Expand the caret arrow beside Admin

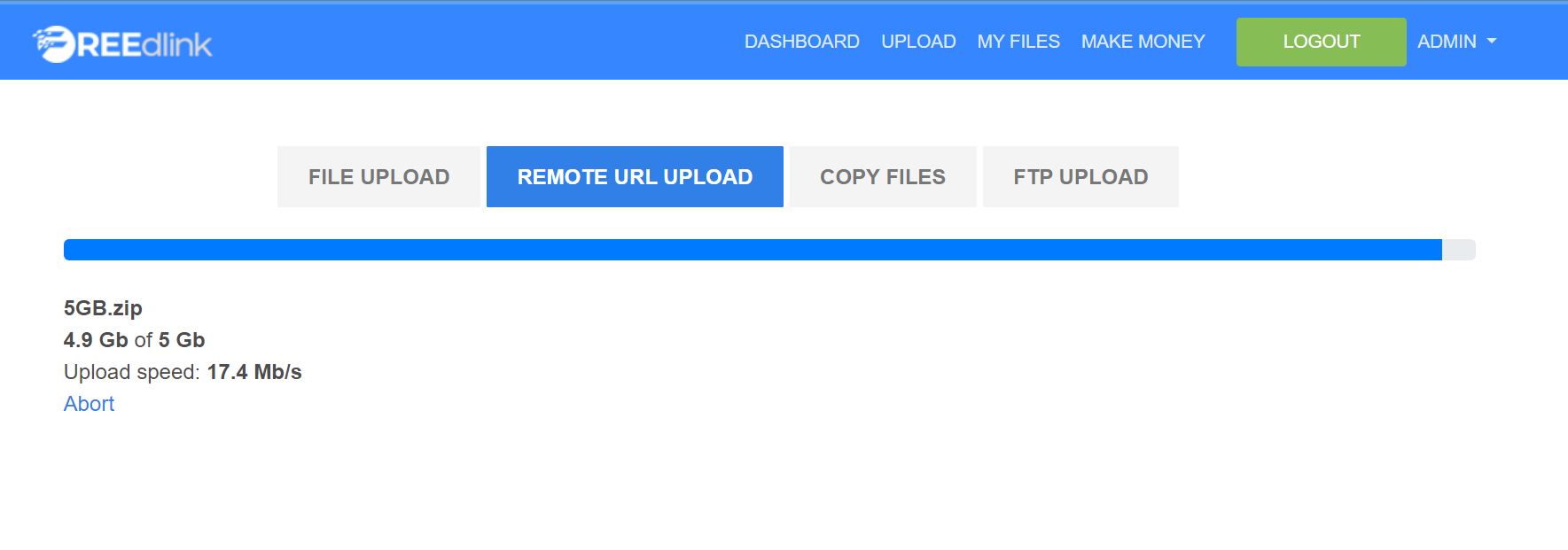coord(1492,42)
